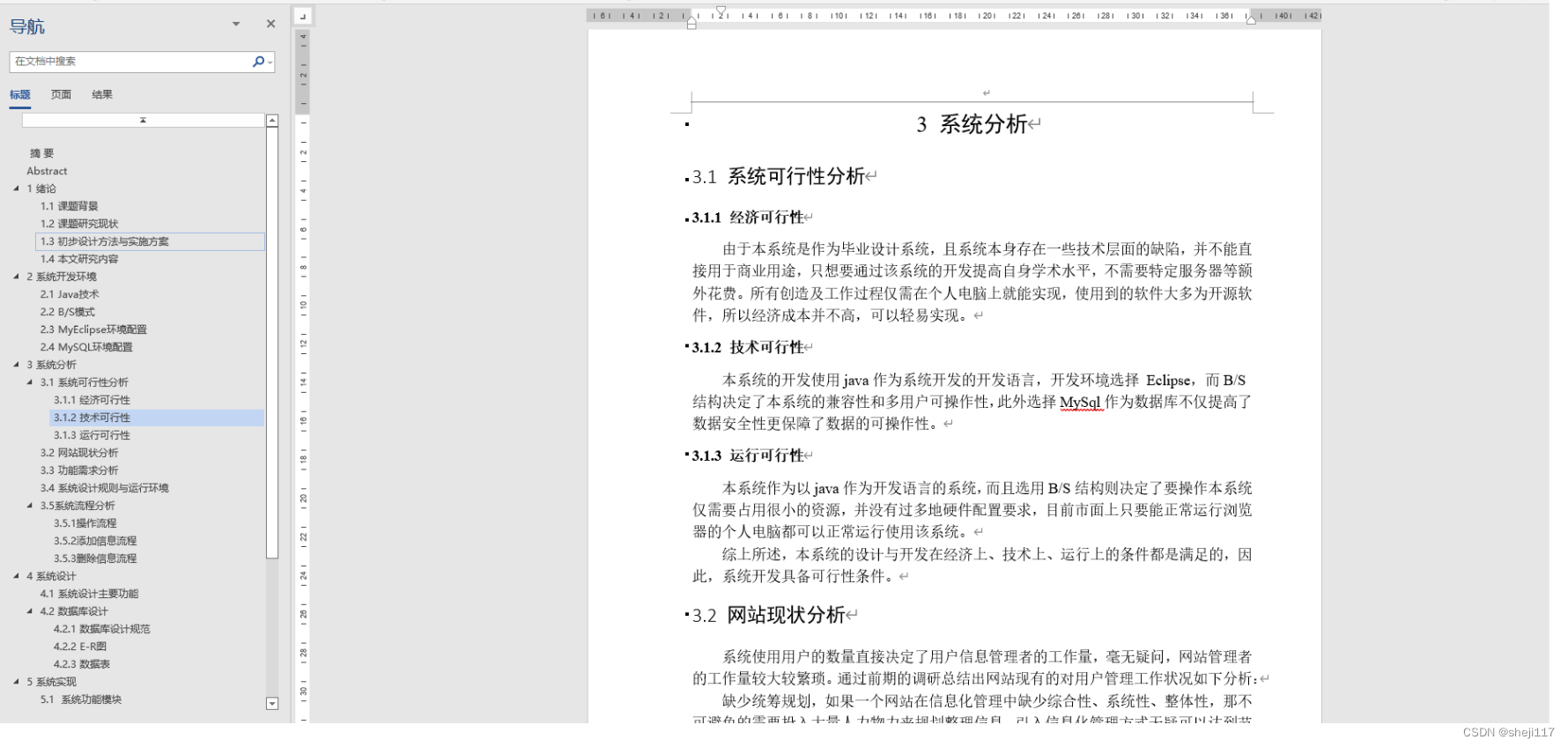Screen dimensions: 1568x747
Task: Click heading 3.2 网站现状分析 in document
Action: (x=769, y=615)
